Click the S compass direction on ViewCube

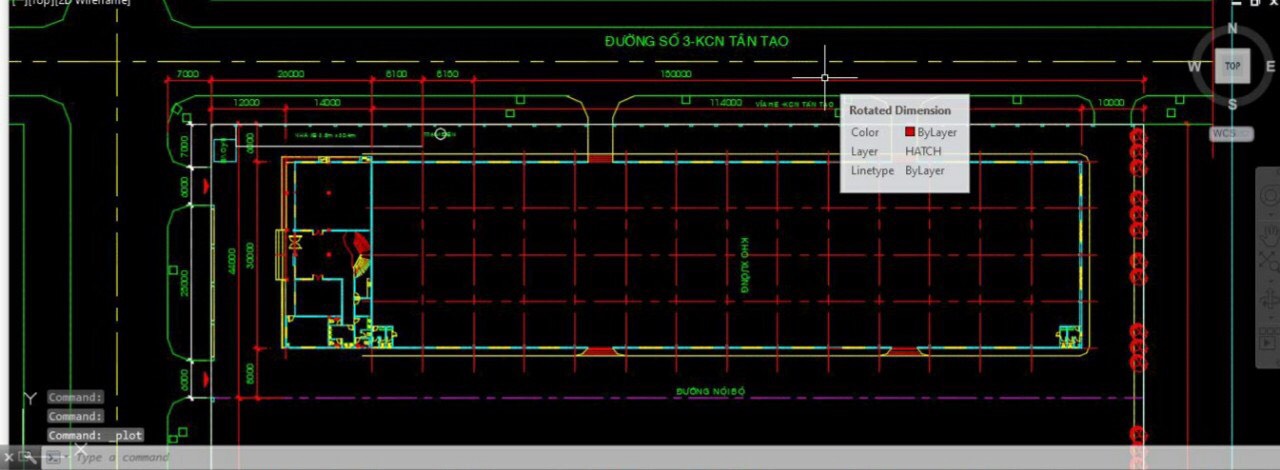pyautogui.click(x=1232, y=104)
